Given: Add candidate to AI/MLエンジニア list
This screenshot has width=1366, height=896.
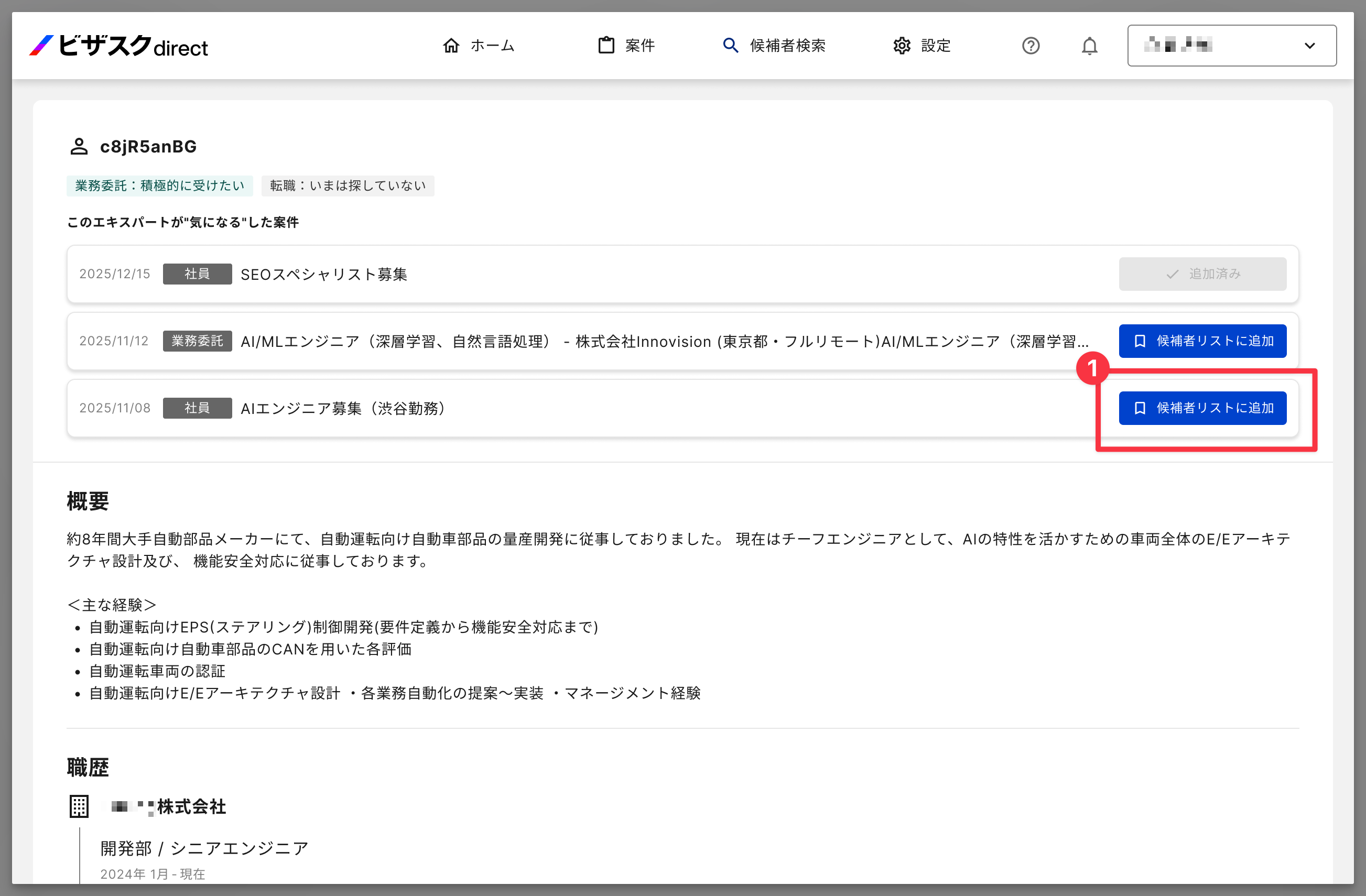Looking at the screenshot, I should (x=1202, y=341).
